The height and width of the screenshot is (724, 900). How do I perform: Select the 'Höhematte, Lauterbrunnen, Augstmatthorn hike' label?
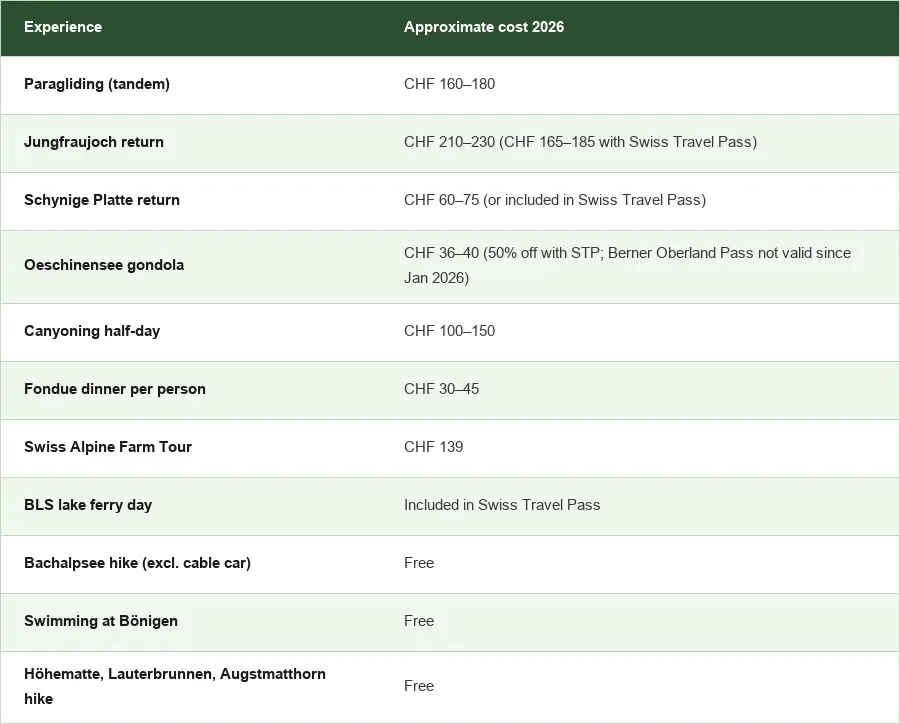click(x=175, y=686)
